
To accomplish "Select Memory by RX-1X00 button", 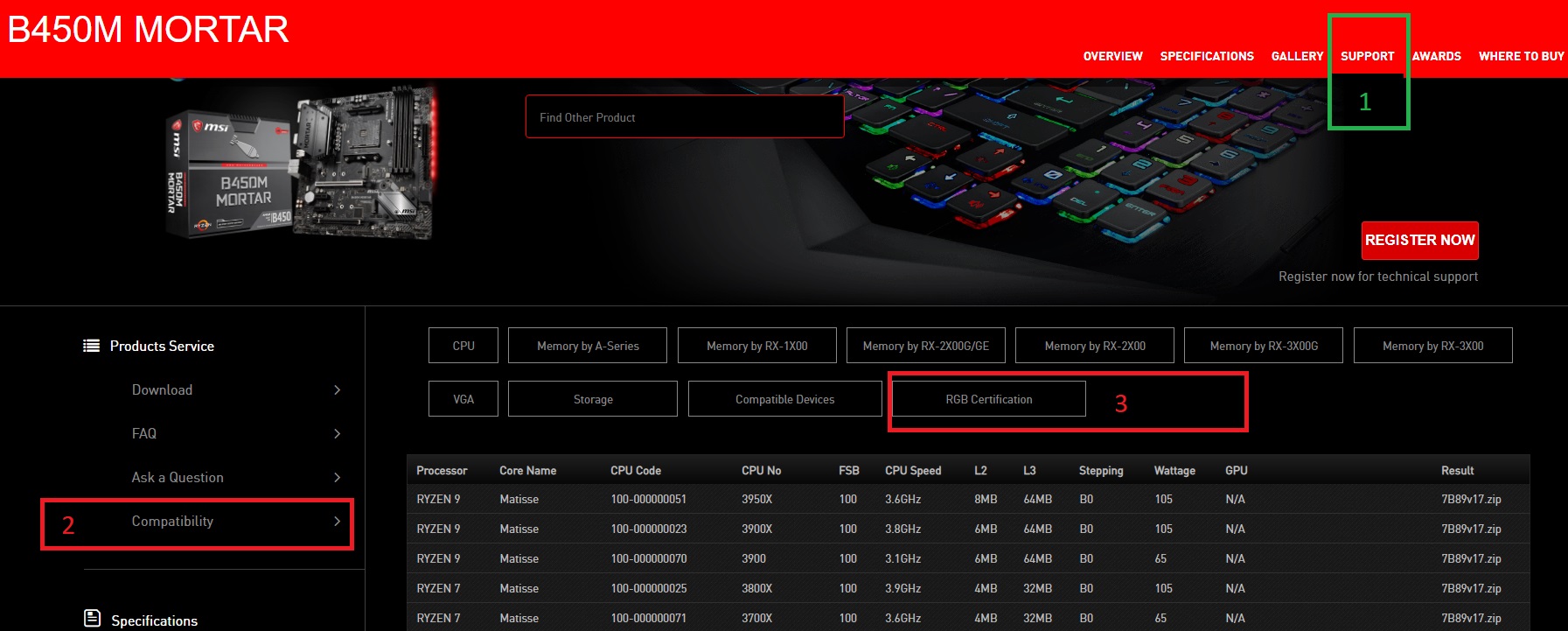I will click(757, 346).
